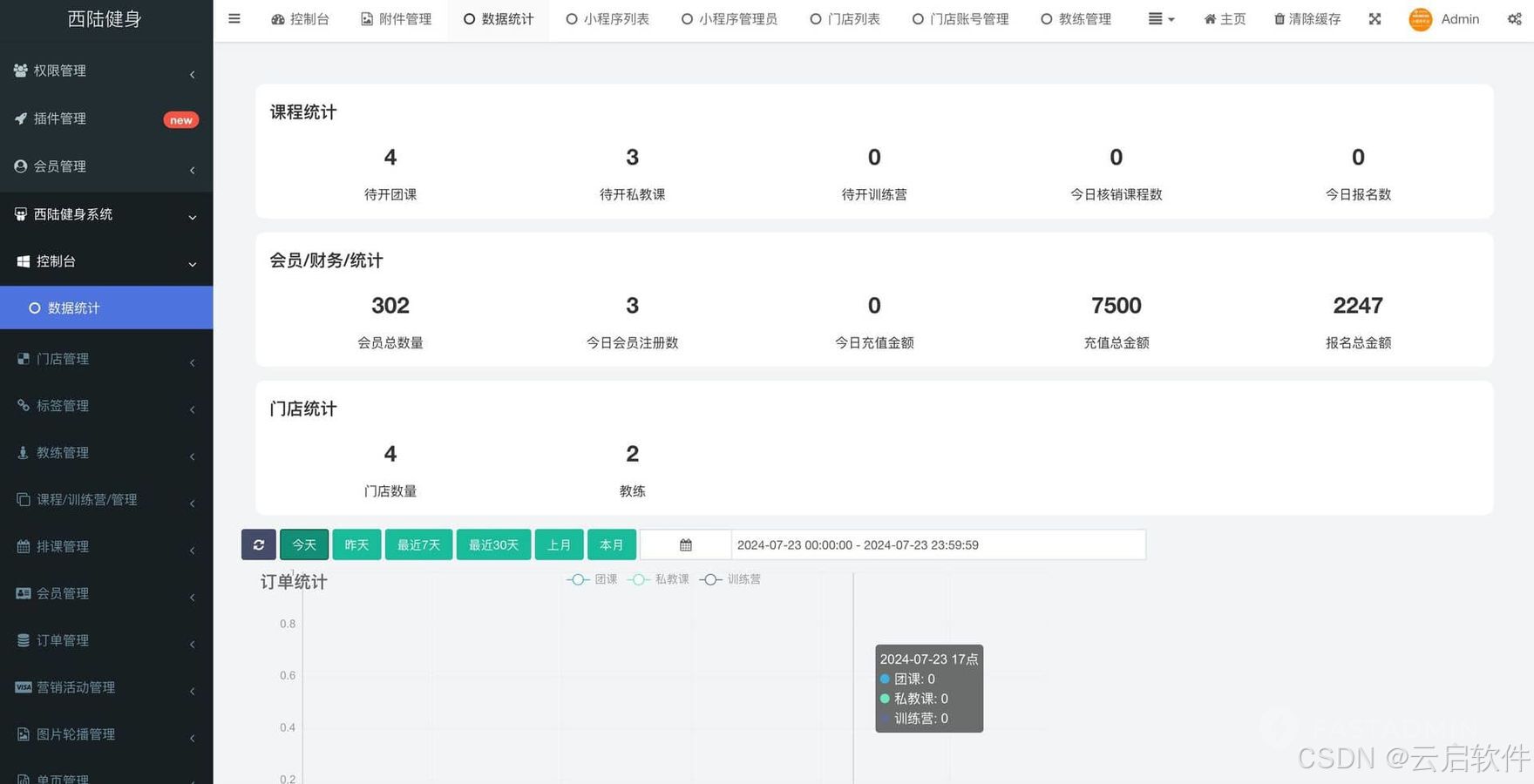Expand the 订单管理 menu chevron
This screenshot has height=784, width=1534.
pyautogui.click(x=192, y=645)
